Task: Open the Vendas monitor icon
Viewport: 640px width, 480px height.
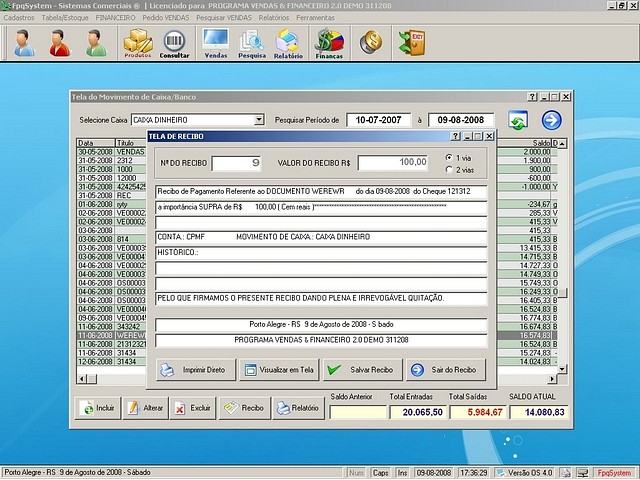Action: (215, 42)
